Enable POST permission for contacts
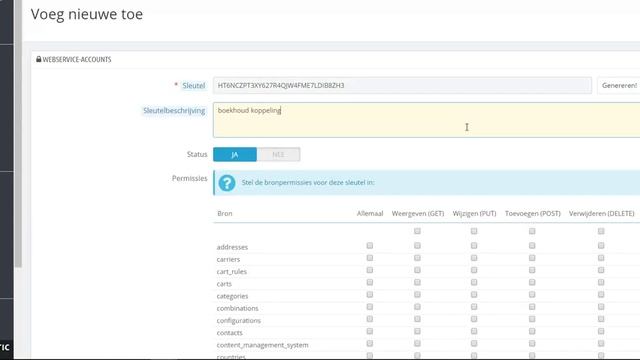 tap(532, 331)
